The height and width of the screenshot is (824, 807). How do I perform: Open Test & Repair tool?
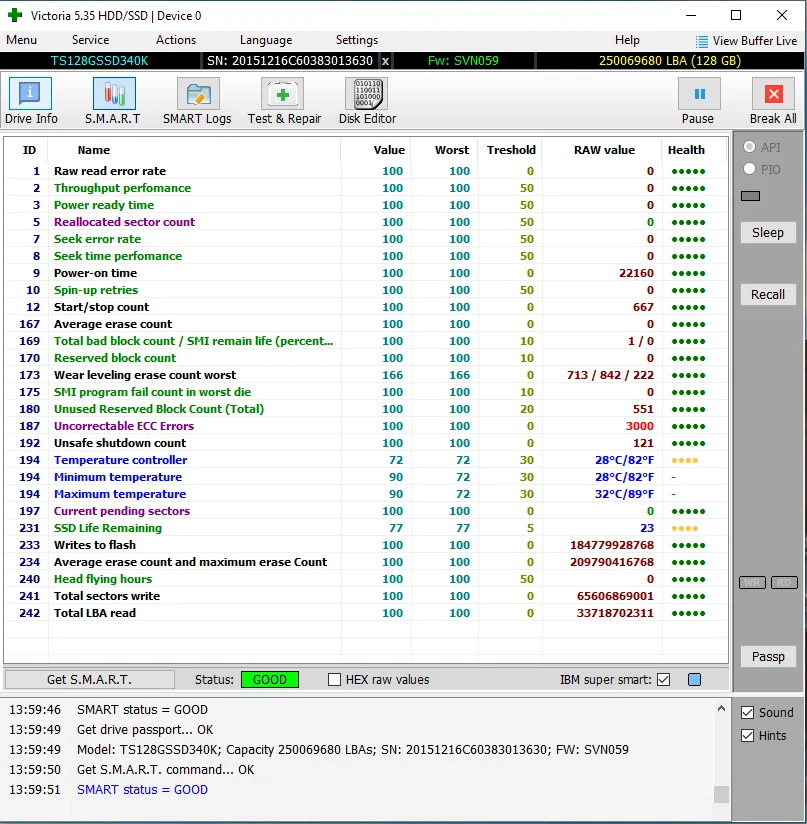tap(284, 101)
